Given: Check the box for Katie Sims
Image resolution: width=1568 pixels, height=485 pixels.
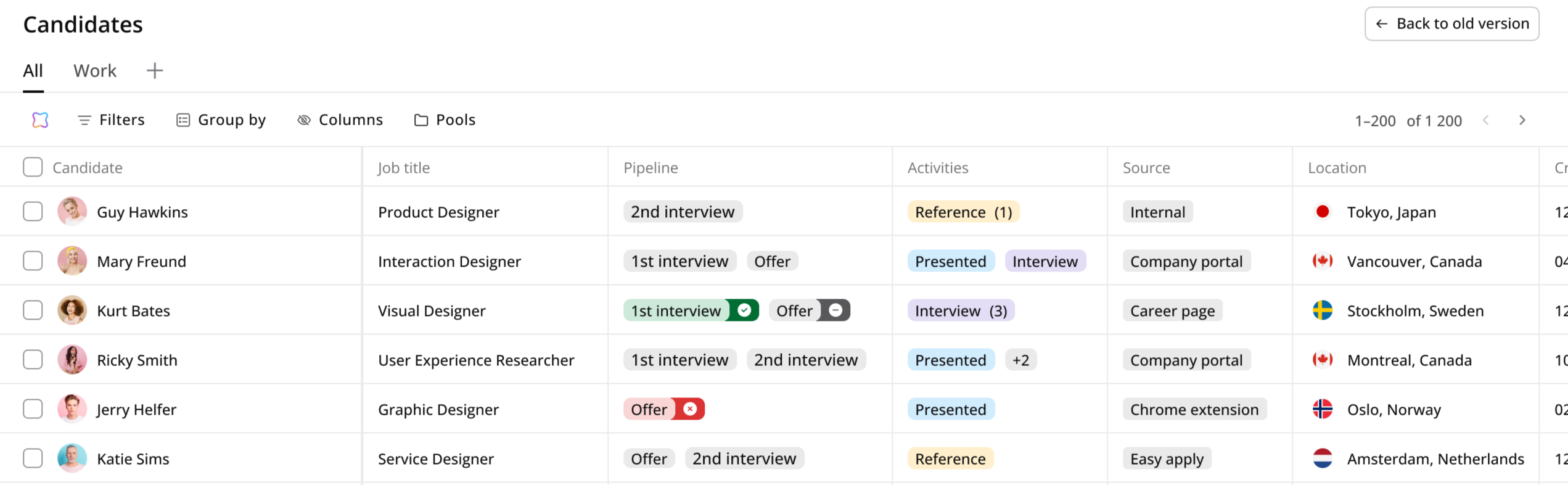Looking at the screenshot, I should tap(33, 458).
